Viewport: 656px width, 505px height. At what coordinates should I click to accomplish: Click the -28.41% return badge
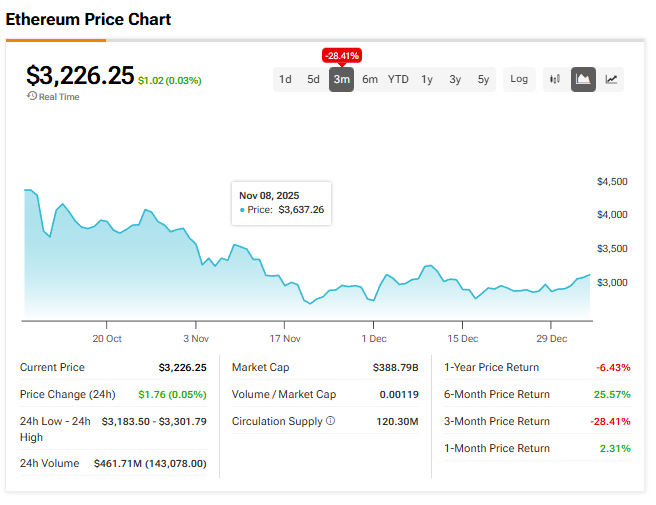click(x=341, y=55)
